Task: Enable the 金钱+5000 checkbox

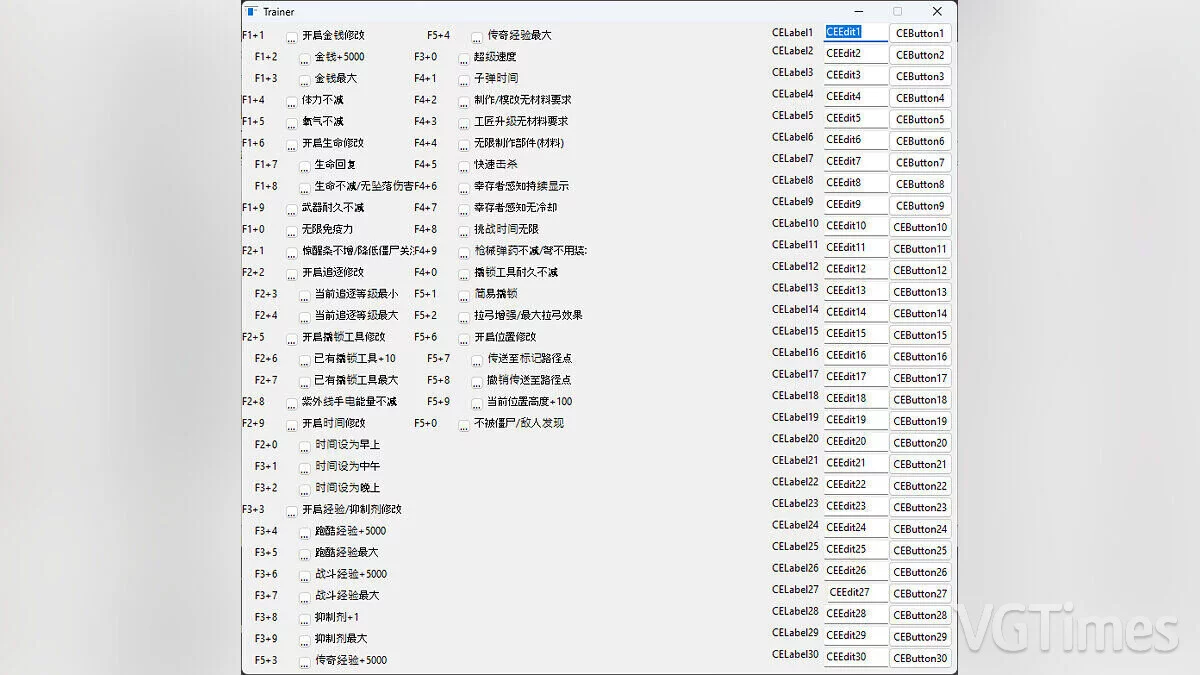Action: pos(305,59)
